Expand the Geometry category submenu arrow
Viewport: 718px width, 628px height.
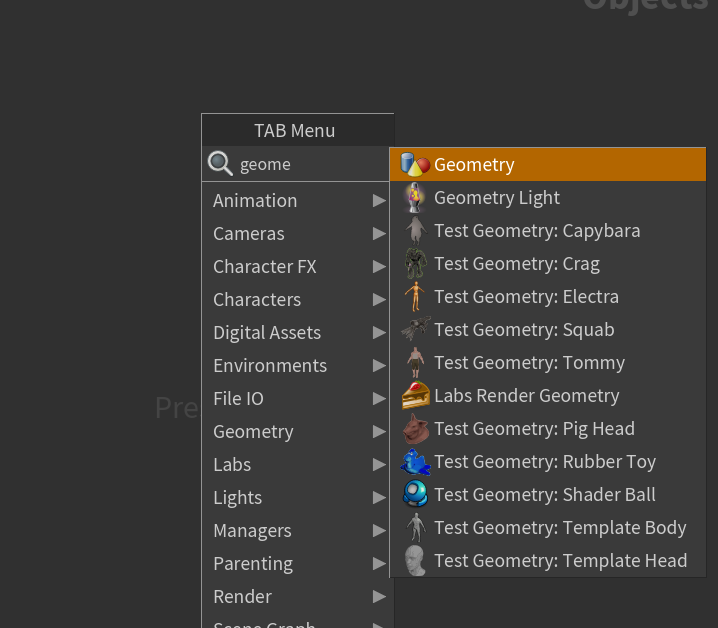click(x=379, y=431)
